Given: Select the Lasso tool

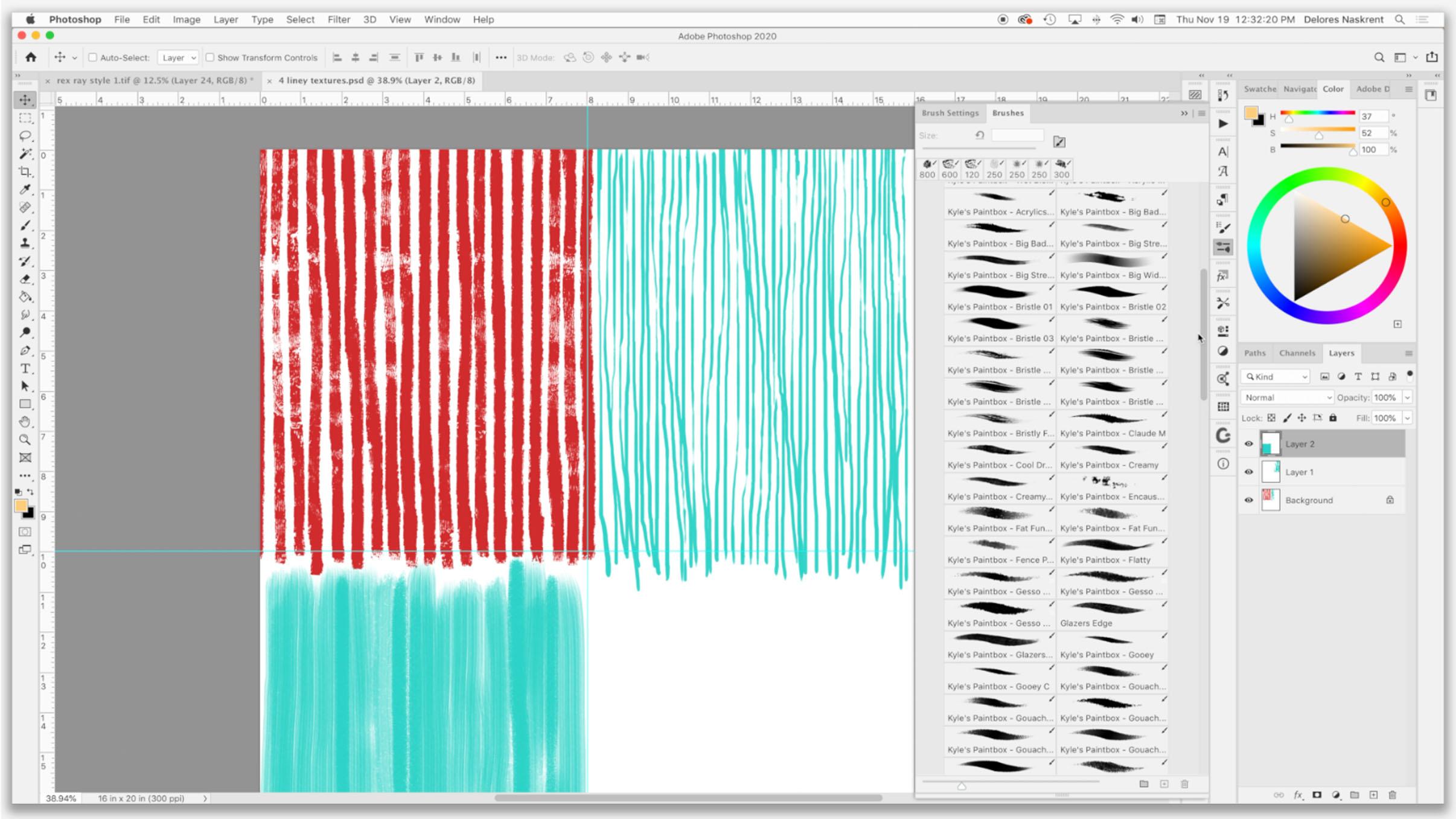Looking at the screenshot, I should (25, 136).
